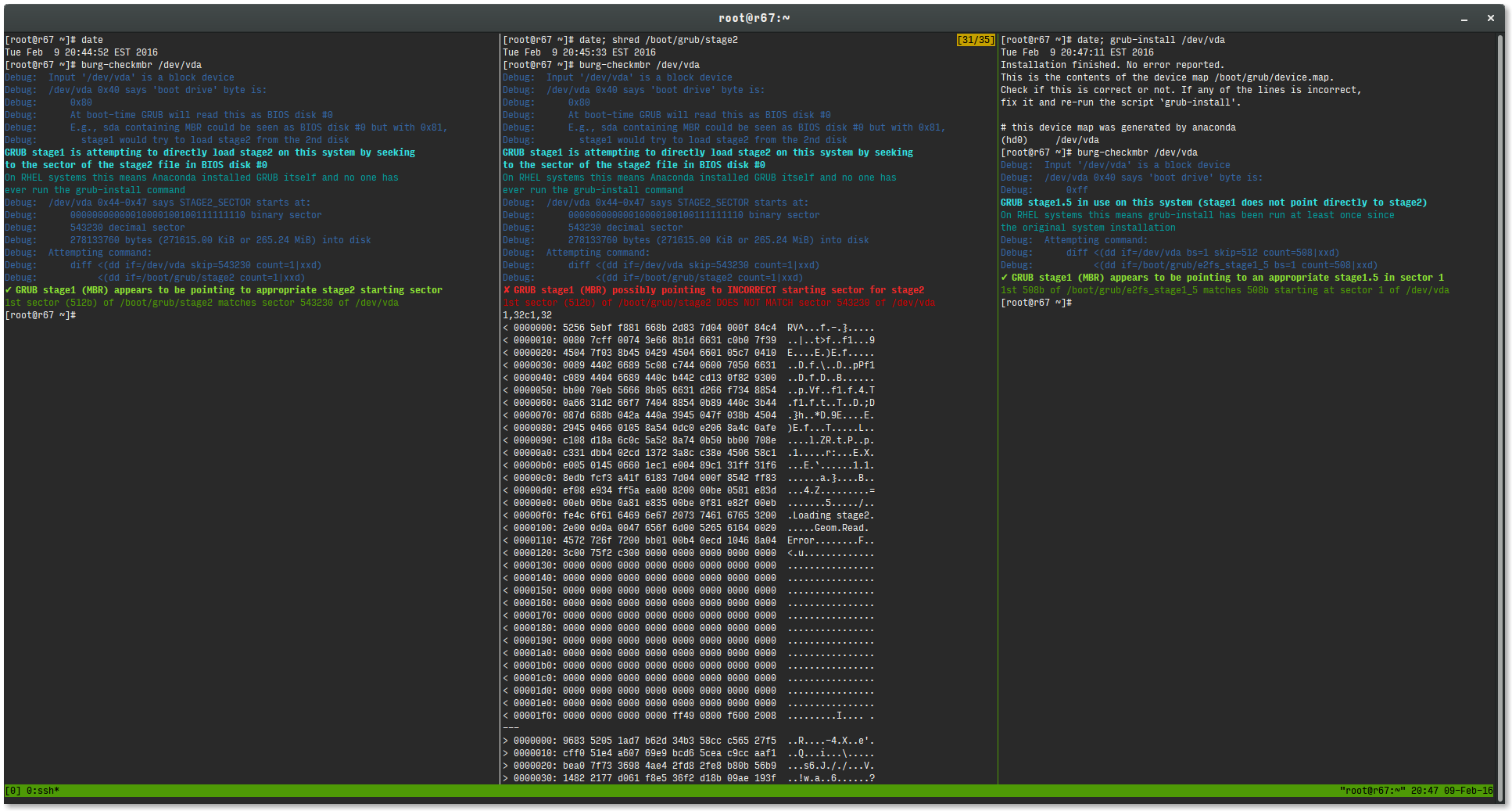Click 'Tue Feb 9 20:45:33 EST 2016' line
Image resolution: width=1512 pixels, height=811 pixels.
click(x=579, y=52)
